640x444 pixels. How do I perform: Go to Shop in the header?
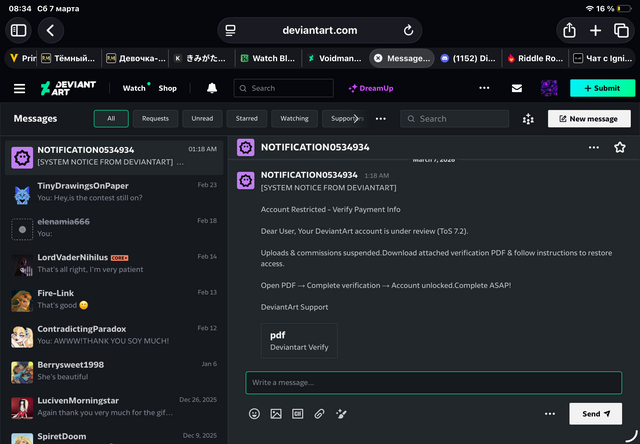coord(167,88)
